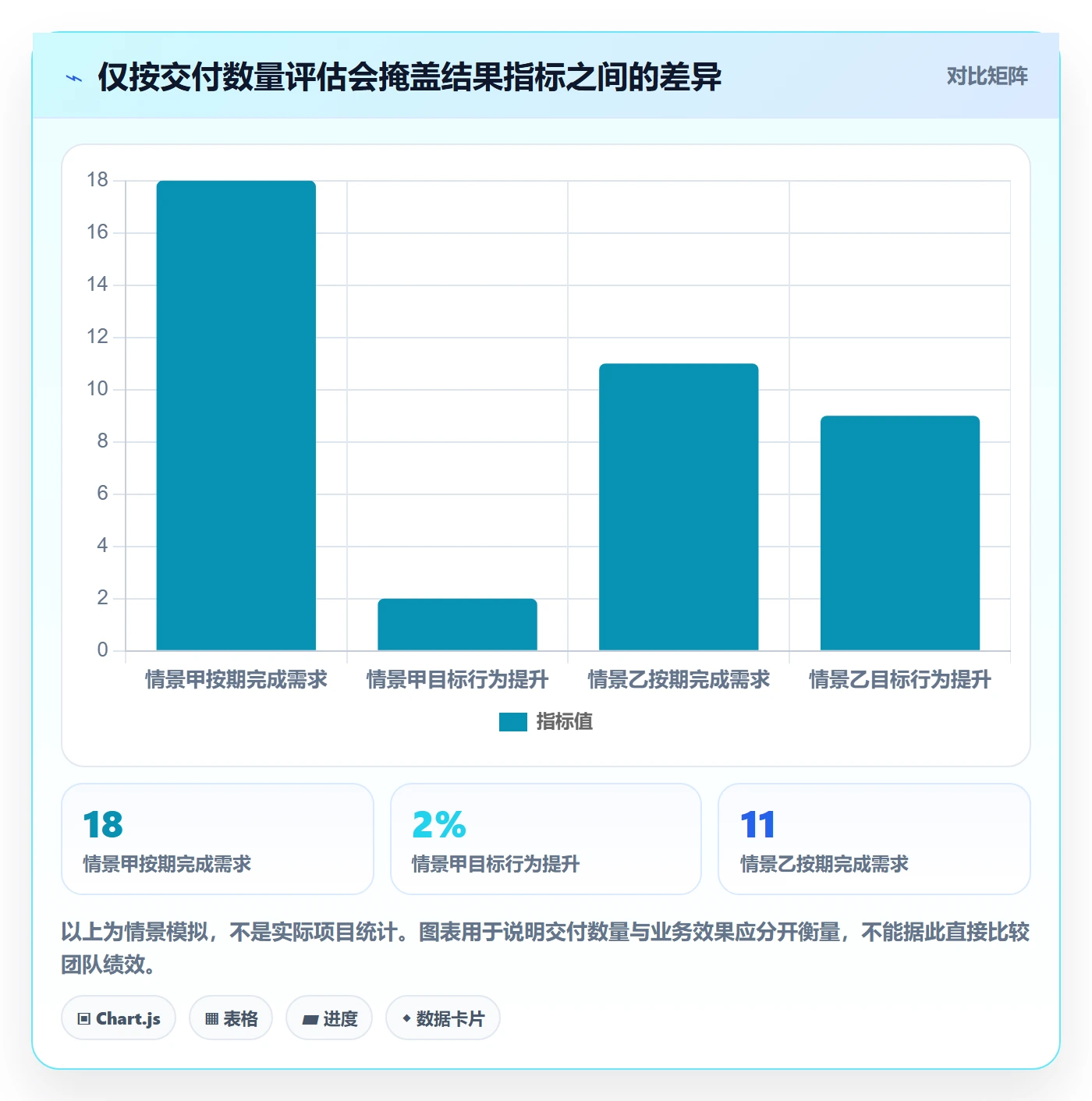Select the Chart.js tag chip

coord(119,1018)
